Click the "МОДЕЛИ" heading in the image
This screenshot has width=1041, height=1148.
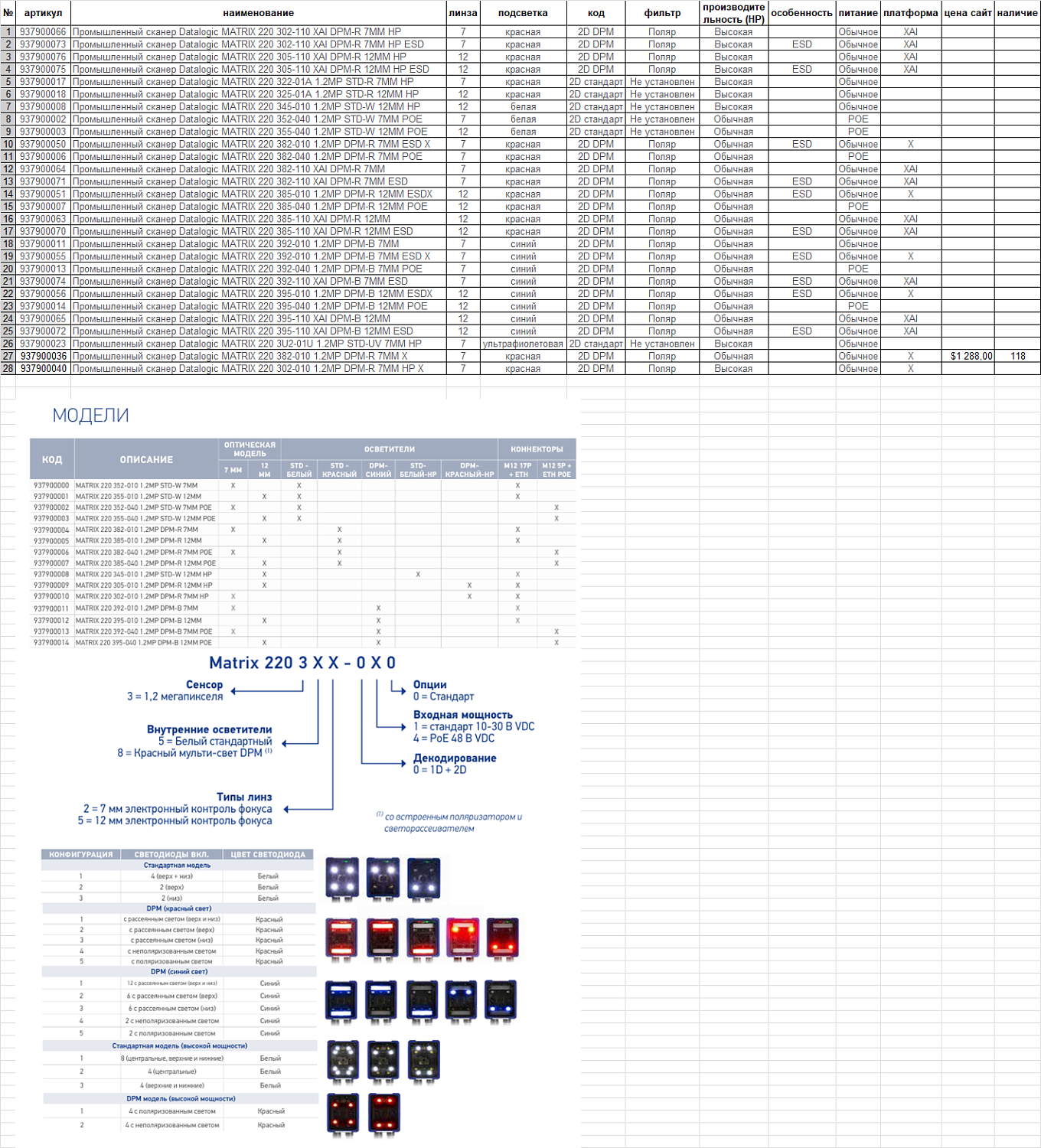pyautogui.click(x=90, y=416)
